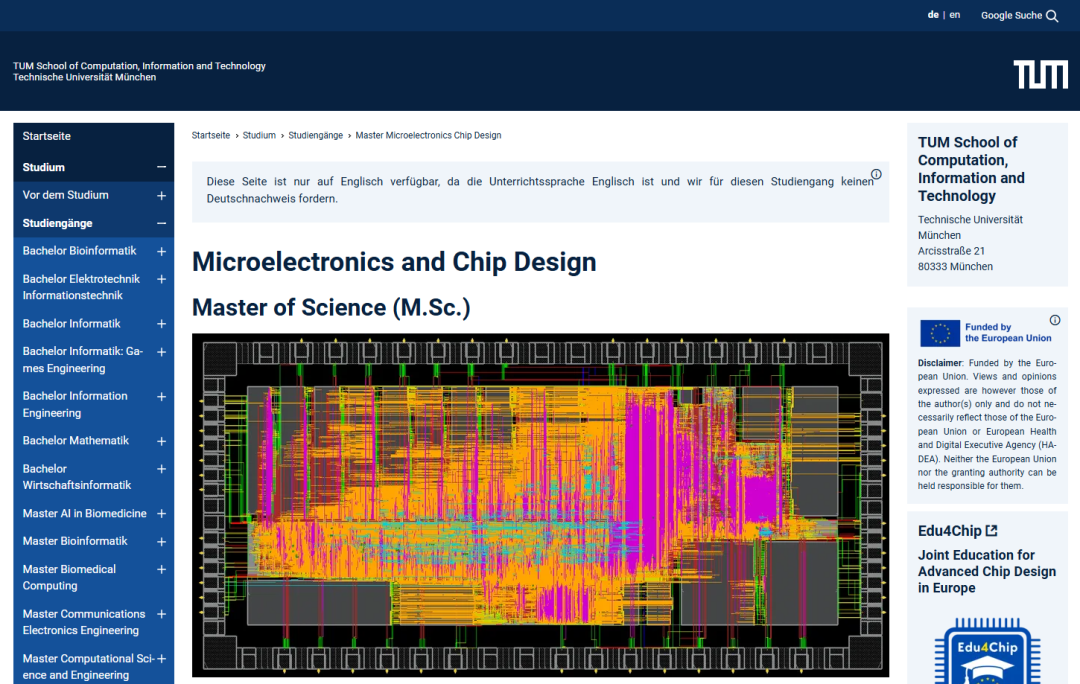
Task: Click info icon beside EU funding logo
Action: coord(1054,320)
